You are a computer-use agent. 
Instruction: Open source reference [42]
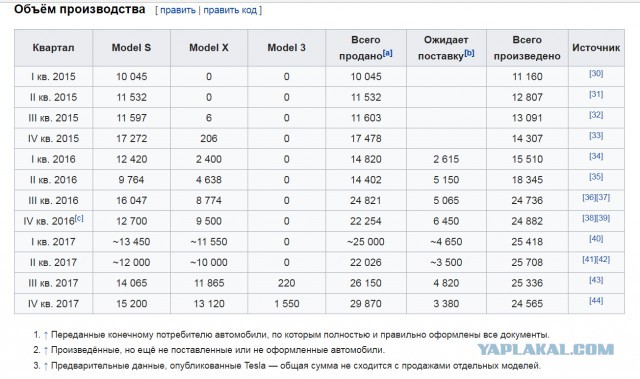click(x=603, y=259)
